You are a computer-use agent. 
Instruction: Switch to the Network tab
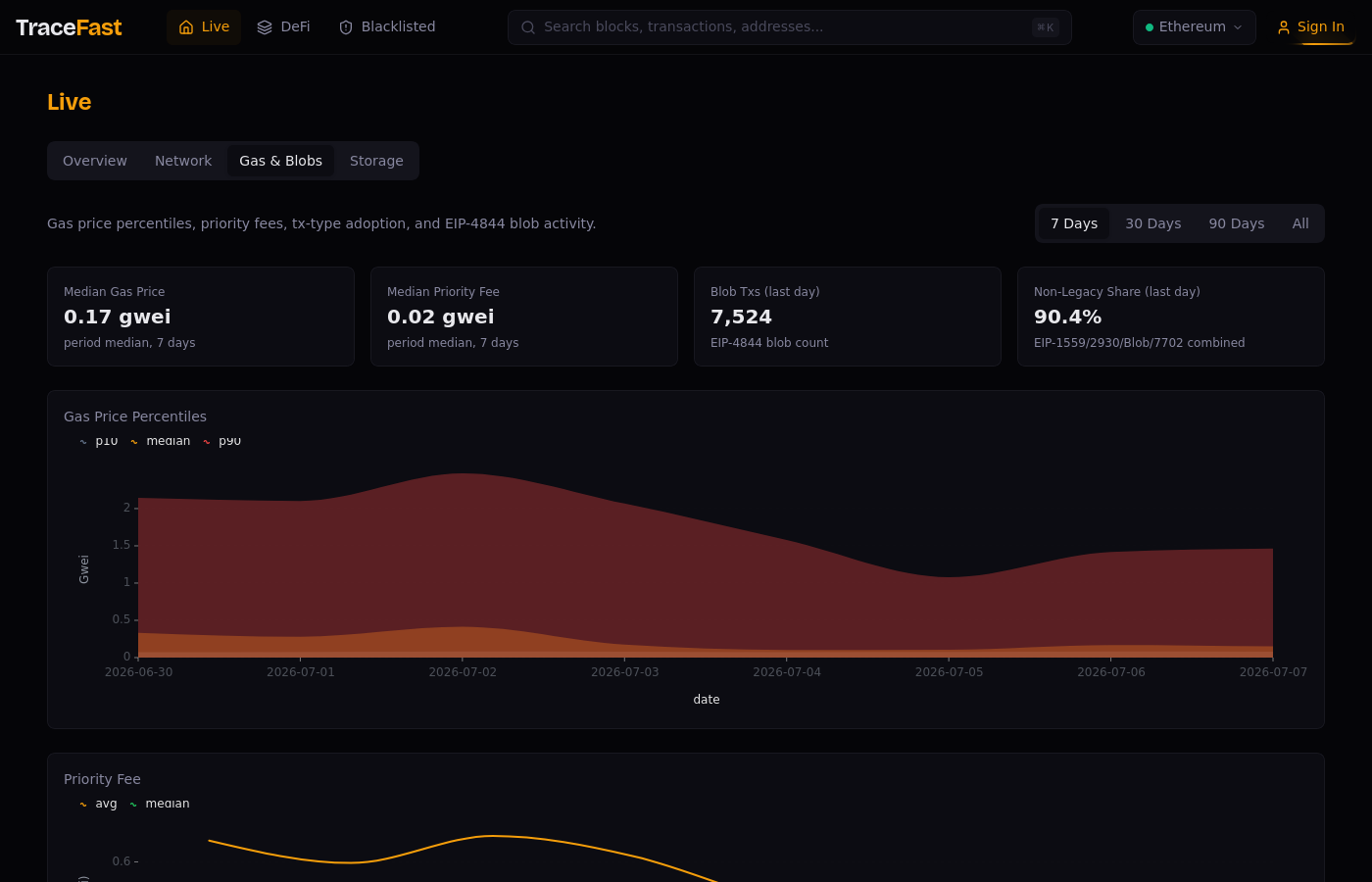coord(183,161)
